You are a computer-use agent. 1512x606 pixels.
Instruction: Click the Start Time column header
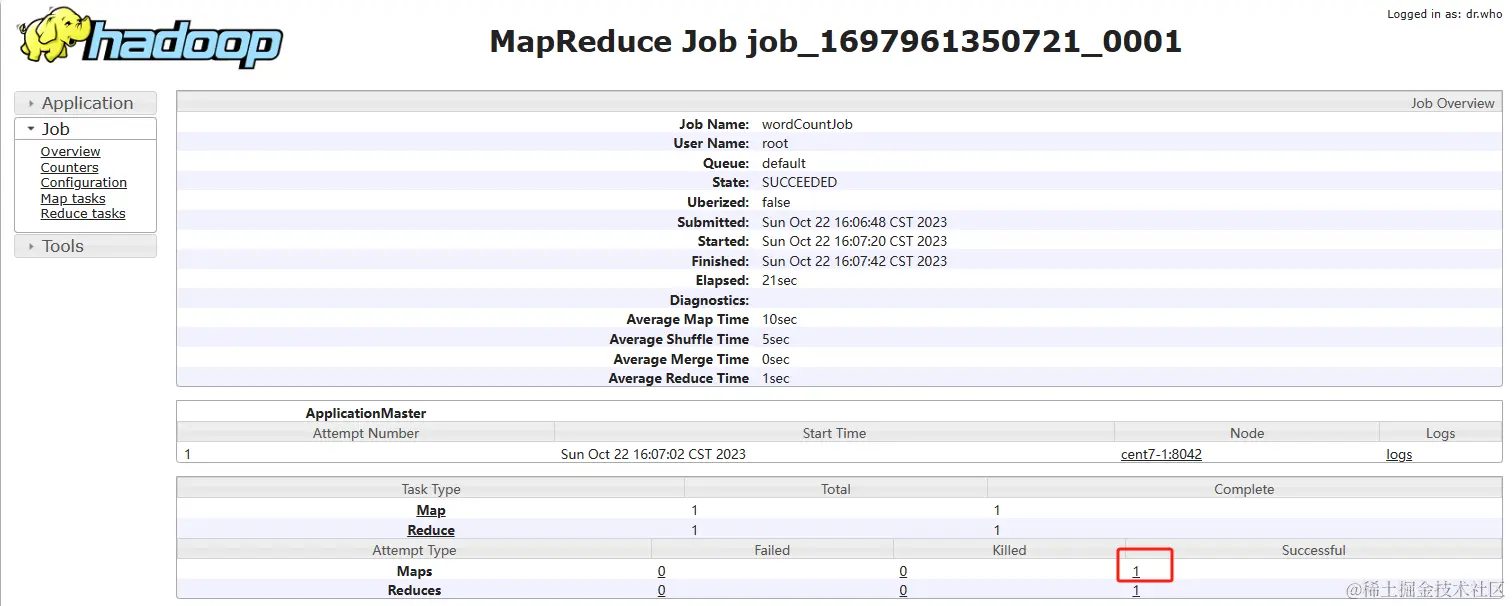coord(834,433)
